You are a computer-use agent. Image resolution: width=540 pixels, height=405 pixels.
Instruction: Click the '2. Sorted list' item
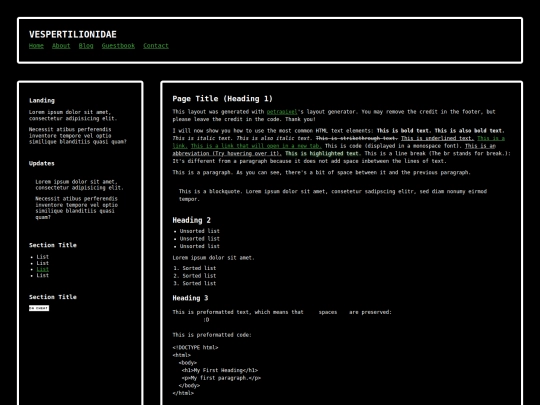point(195,276)
